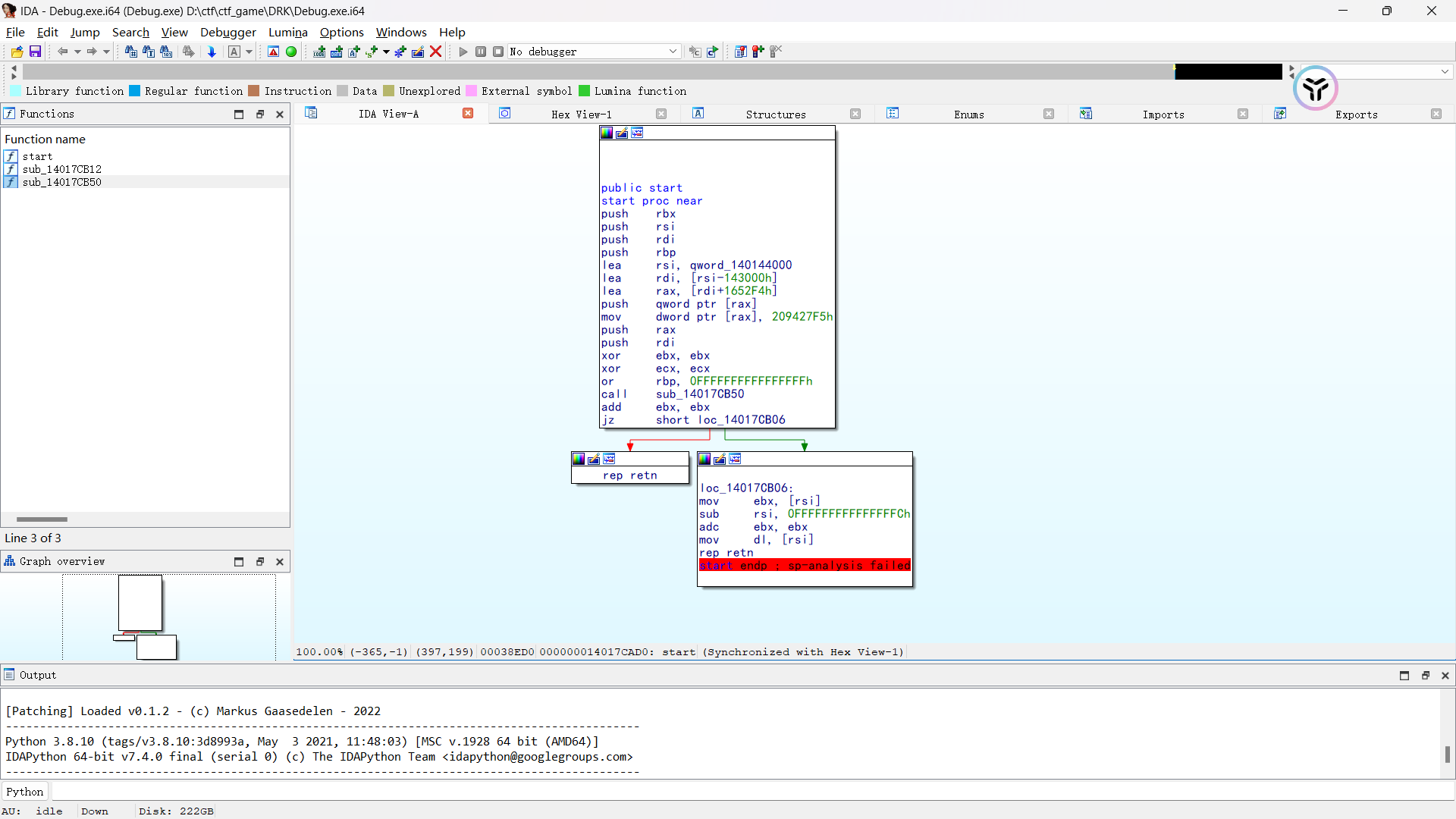
Task: Click the breakpoint list toolbar icon
Action: click(x=741, y=52)
